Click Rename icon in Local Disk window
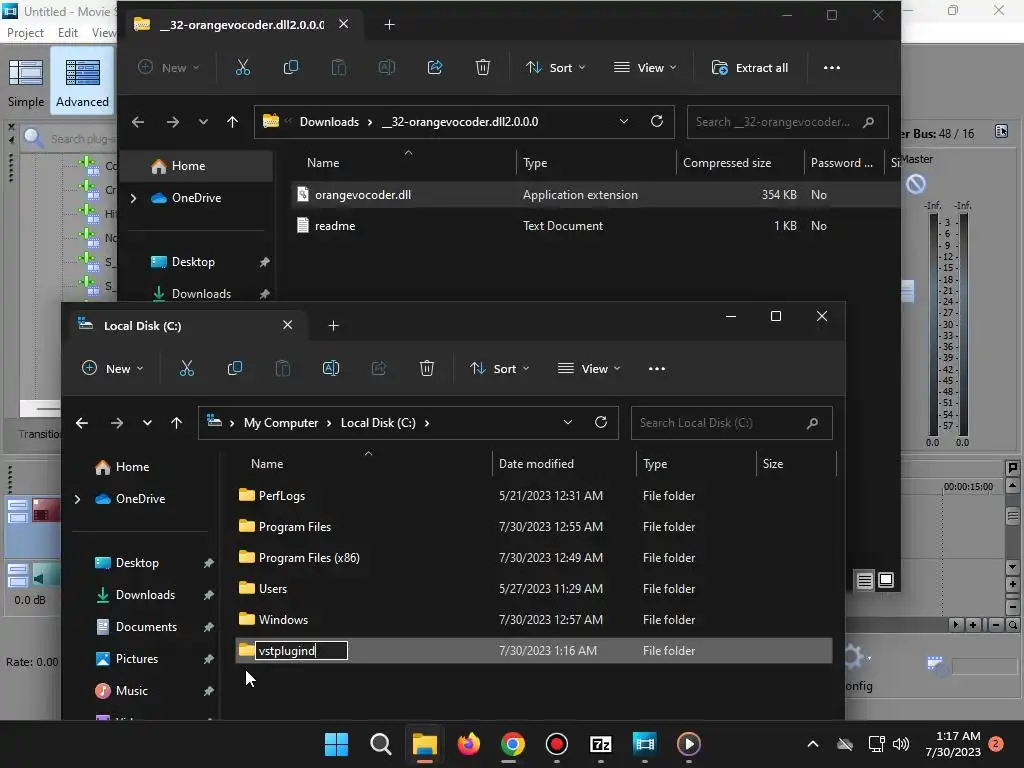The image size is (1024, 768). click(x=331, y=368)
